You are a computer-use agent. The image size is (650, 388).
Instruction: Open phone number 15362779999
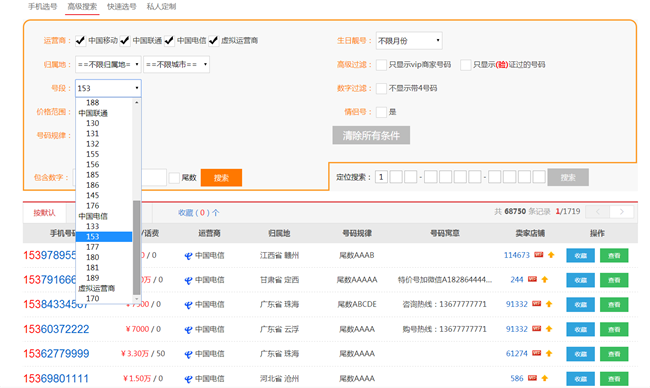(56, 354)
